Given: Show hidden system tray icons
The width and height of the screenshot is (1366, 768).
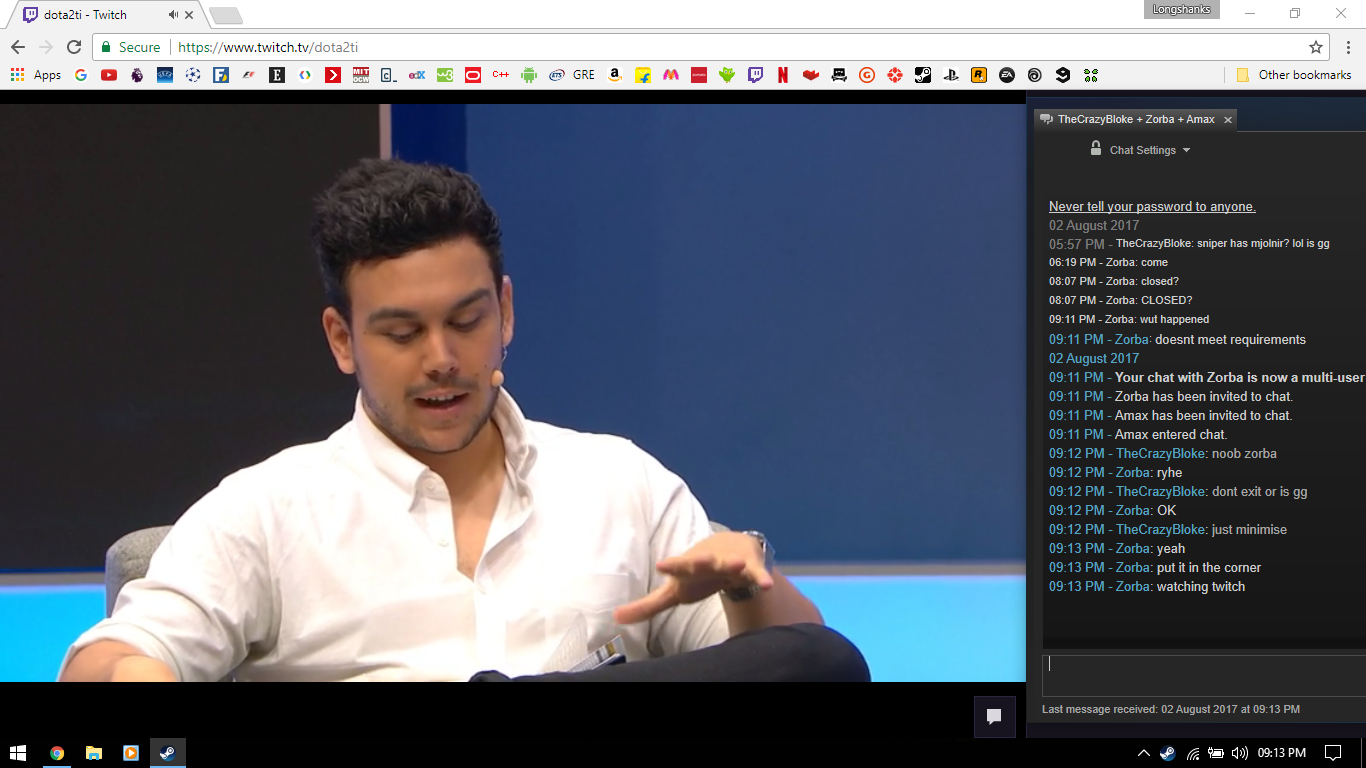Looking at the screenshot, I should point(1144,753).
